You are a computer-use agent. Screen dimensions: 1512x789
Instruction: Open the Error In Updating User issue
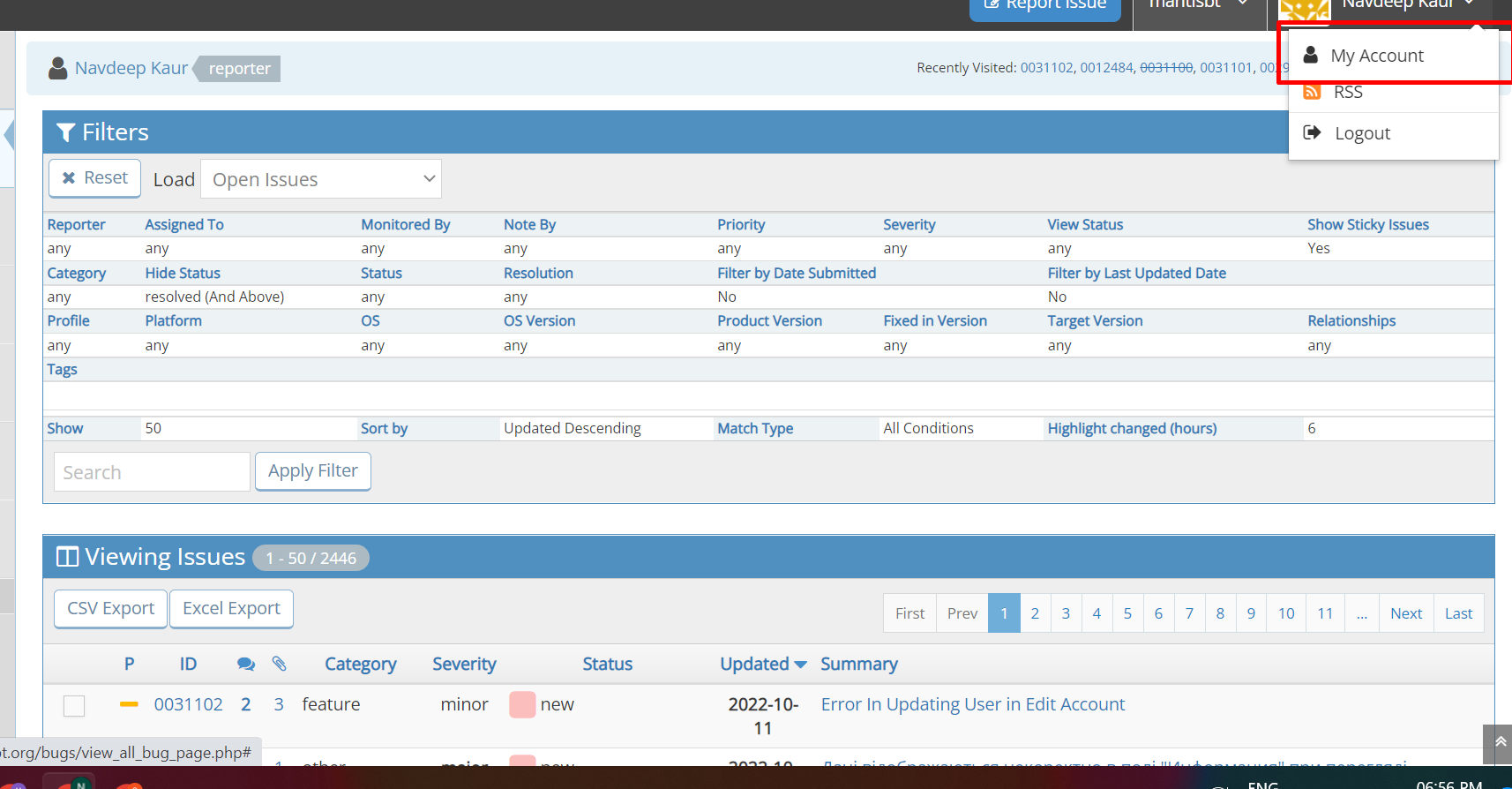[x=972, y=704]
